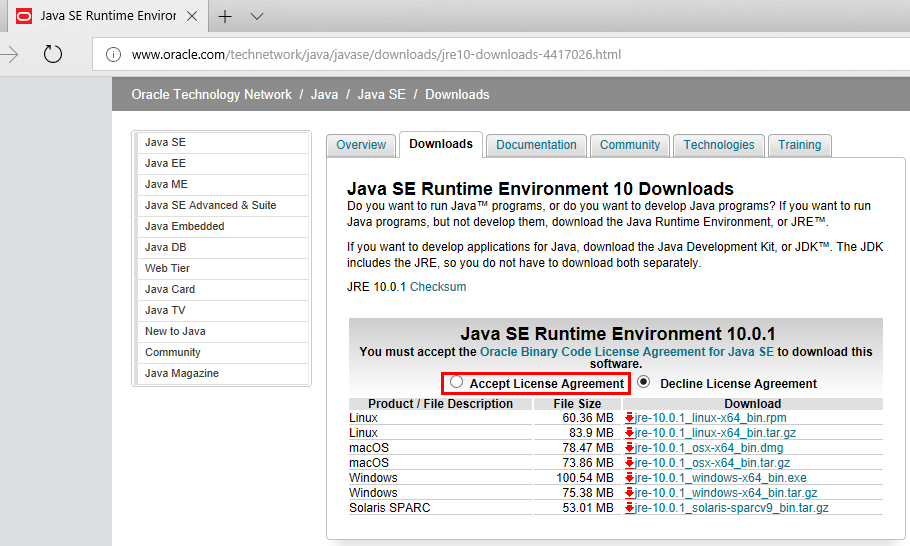Click the Java breadcrumb link
Screen dimensions: 910x546
click(x=324, y=95)
